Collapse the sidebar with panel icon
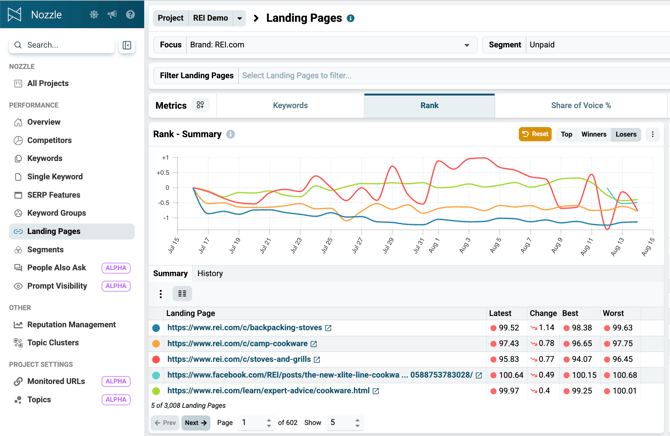 [x=127, y=45]
